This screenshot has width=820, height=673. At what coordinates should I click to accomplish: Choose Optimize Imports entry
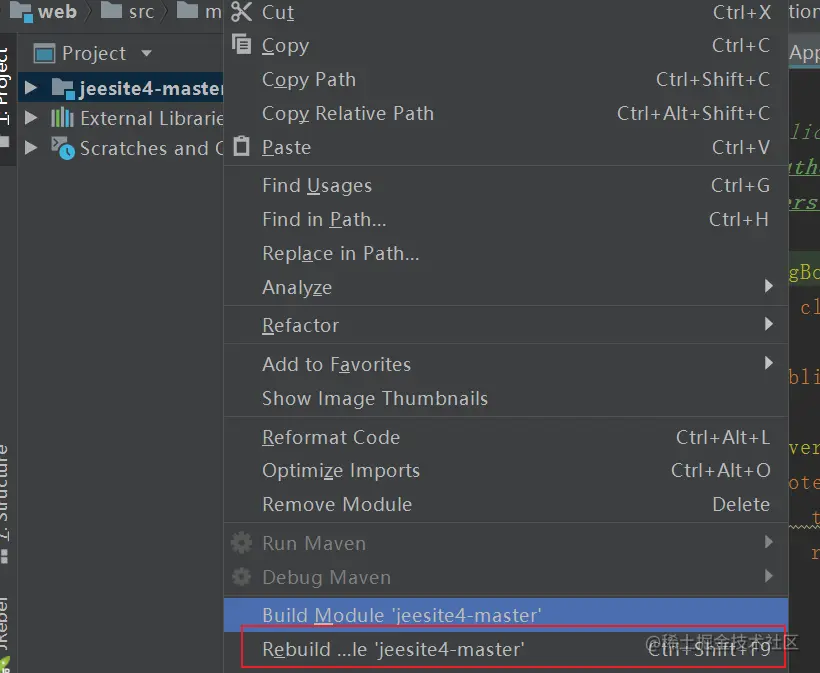tap(506, 471)
